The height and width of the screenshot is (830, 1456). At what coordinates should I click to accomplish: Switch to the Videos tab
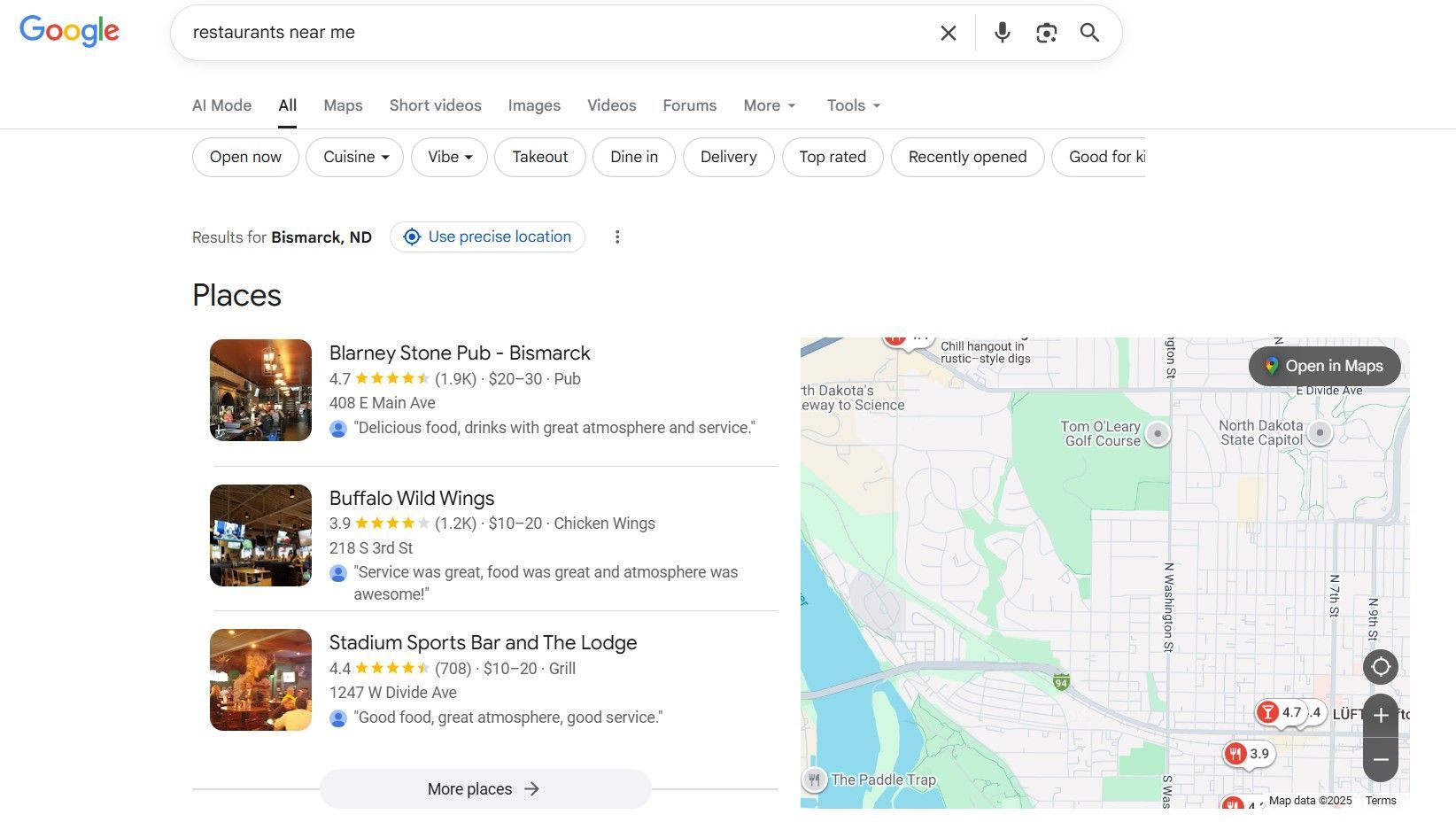[612, 105]
